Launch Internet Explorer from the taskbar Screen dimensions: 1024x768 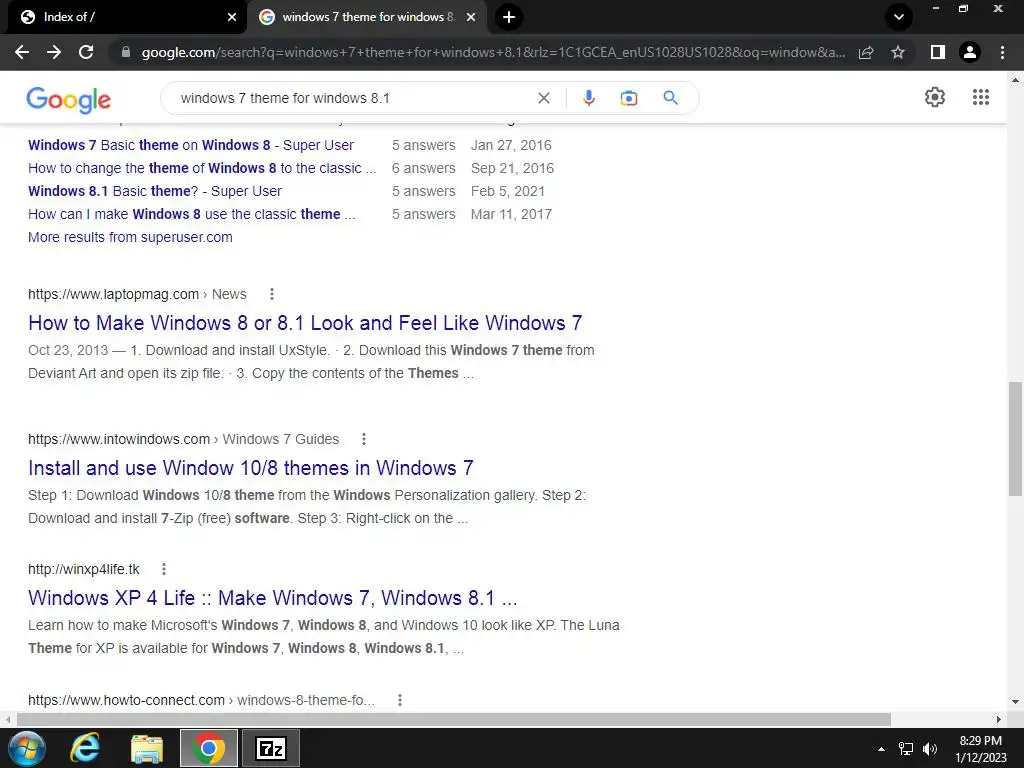coord(86,748)
